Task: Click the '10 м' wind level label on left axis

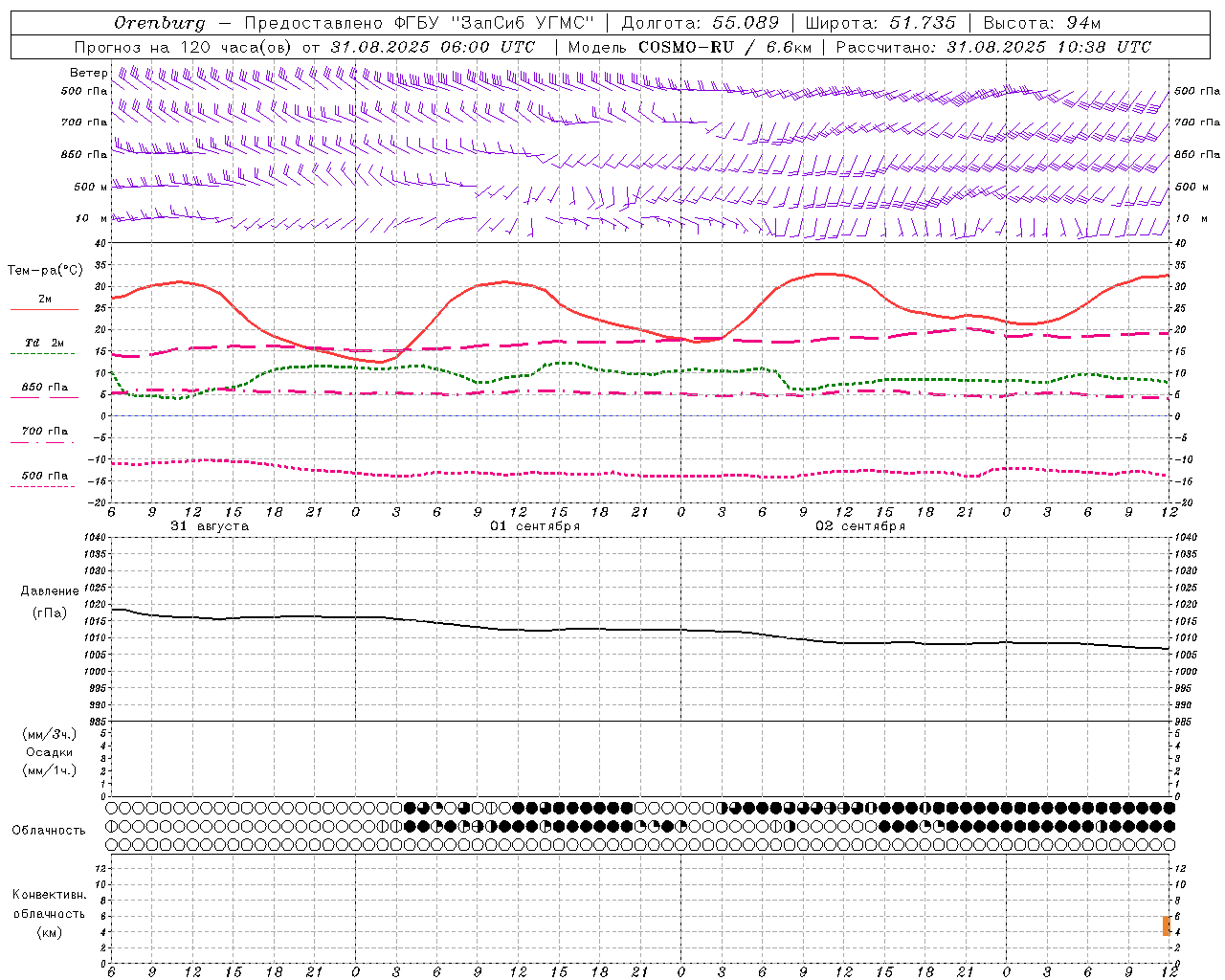Action: point(91,218)
